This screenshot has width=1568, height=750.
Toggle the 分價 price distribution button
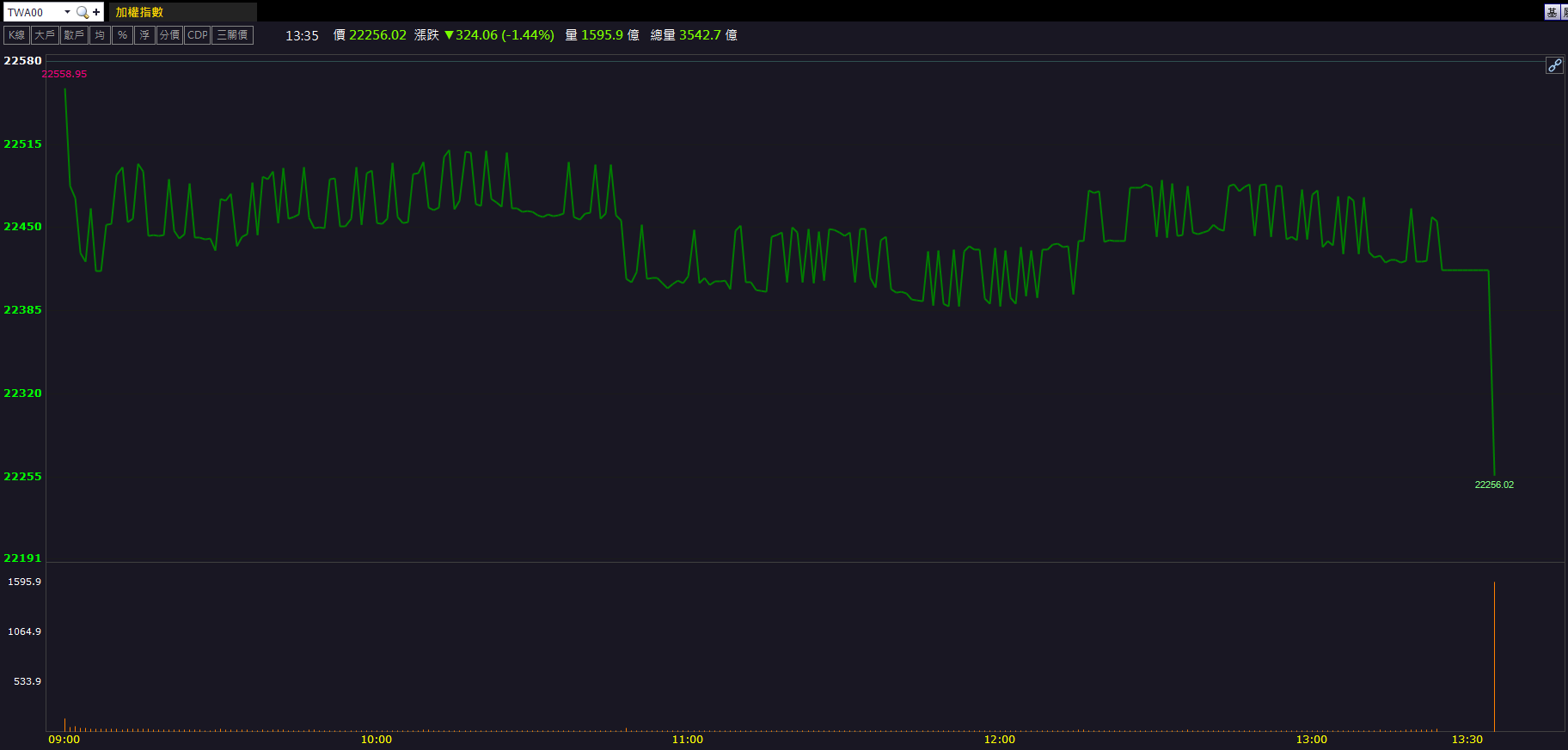169,35
